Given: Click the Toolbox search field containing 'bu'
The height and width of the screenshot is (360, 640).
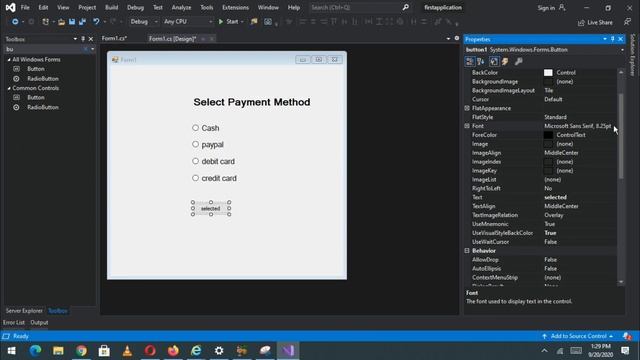Looking at the screenshot, I should tap(43, 49).
